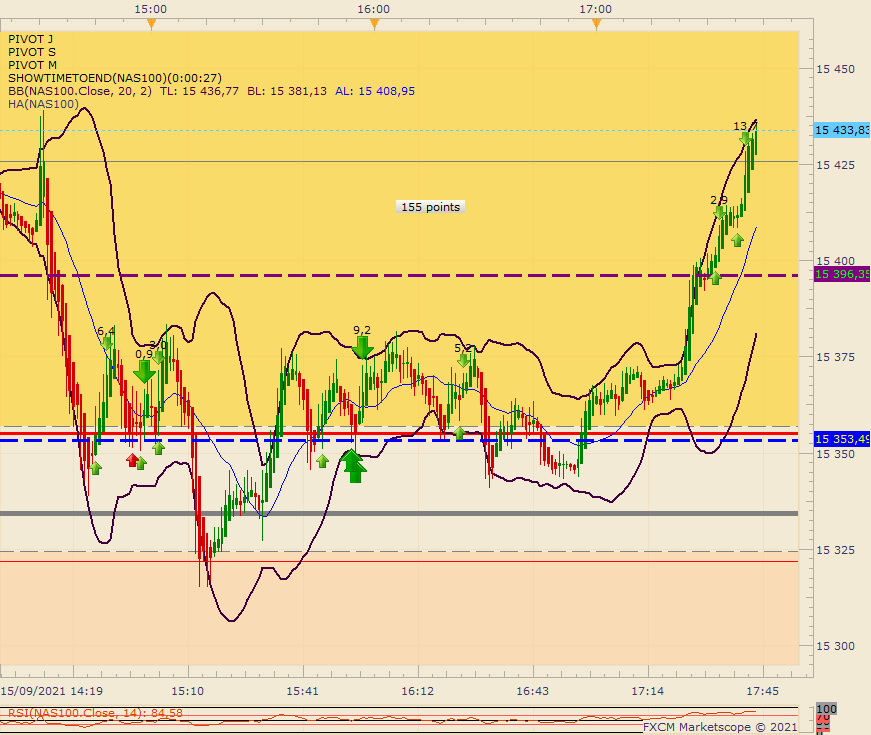Click the blue 15 353,49 price tag

point(842,439)
